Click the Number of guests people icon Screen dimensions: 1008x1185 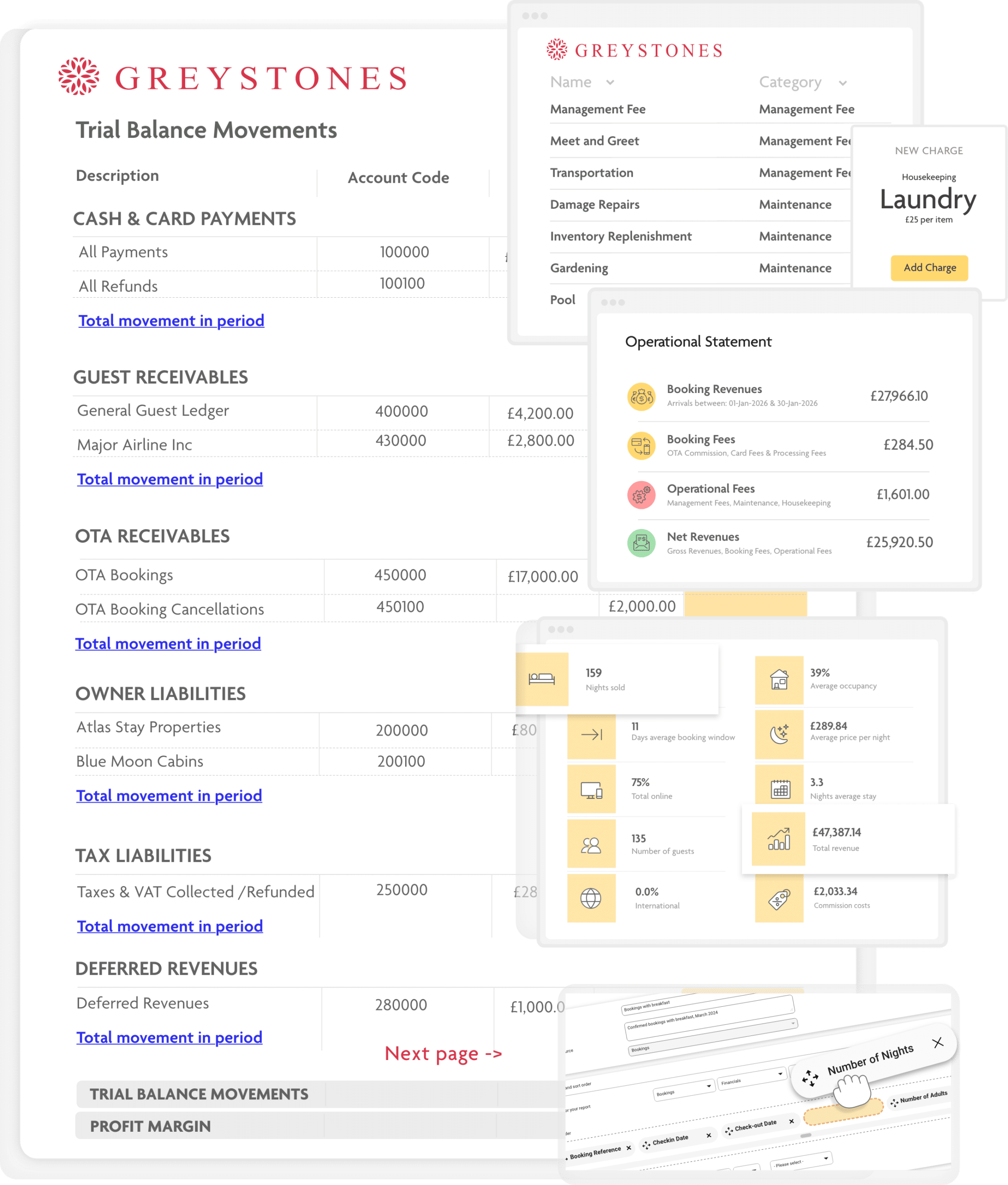591,844
